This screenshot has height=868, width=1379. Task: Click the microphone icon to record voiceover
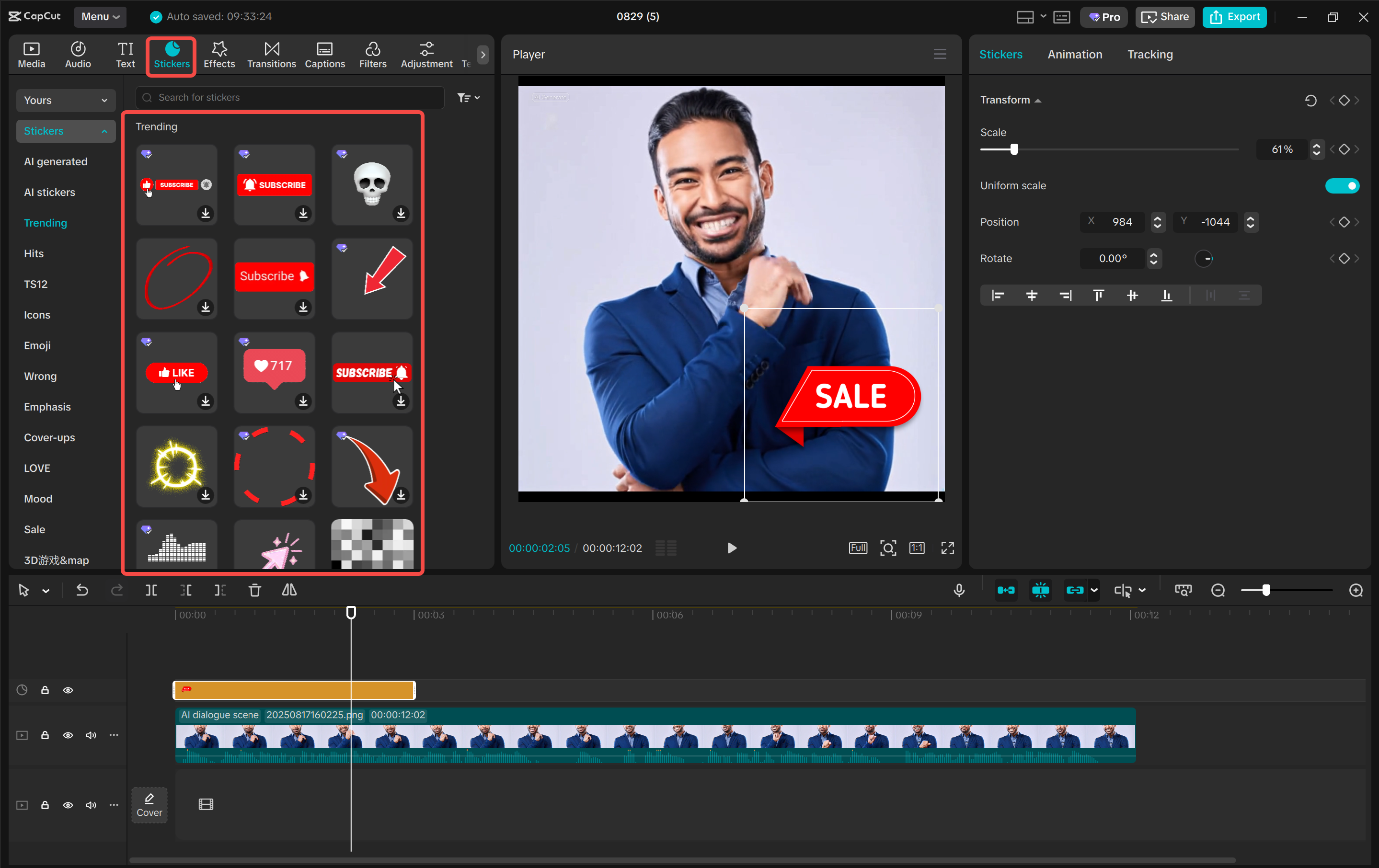click(959, 590)
